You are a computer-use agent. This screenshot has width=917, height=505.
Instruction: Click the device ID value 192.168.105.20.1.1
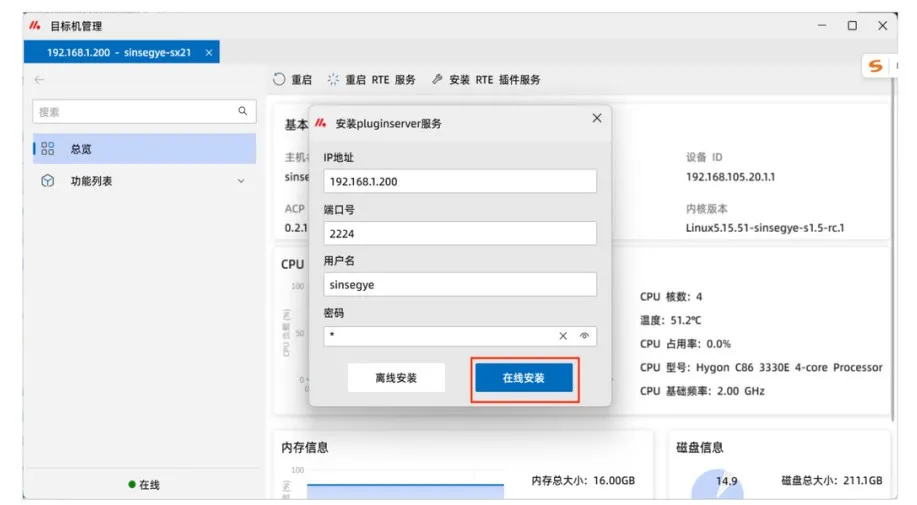[x=730, y=177]
